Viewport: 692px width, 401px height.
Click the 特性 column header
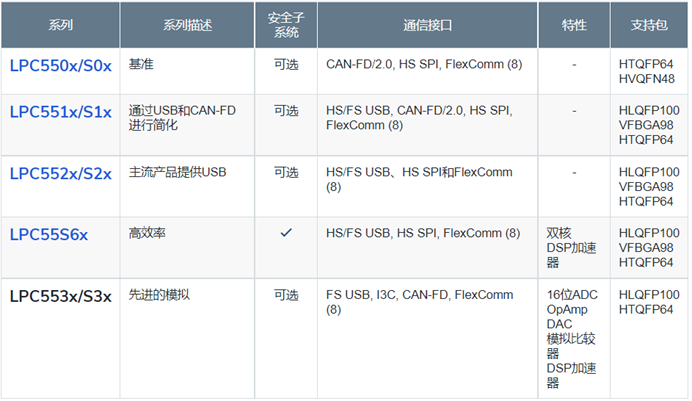[x=574, y=24]
